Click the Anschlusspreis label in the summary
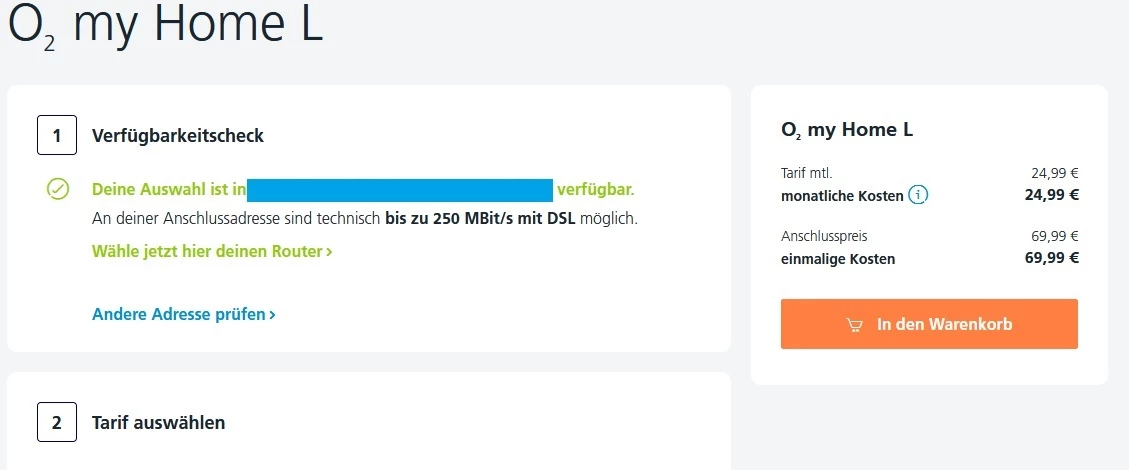 824,237
